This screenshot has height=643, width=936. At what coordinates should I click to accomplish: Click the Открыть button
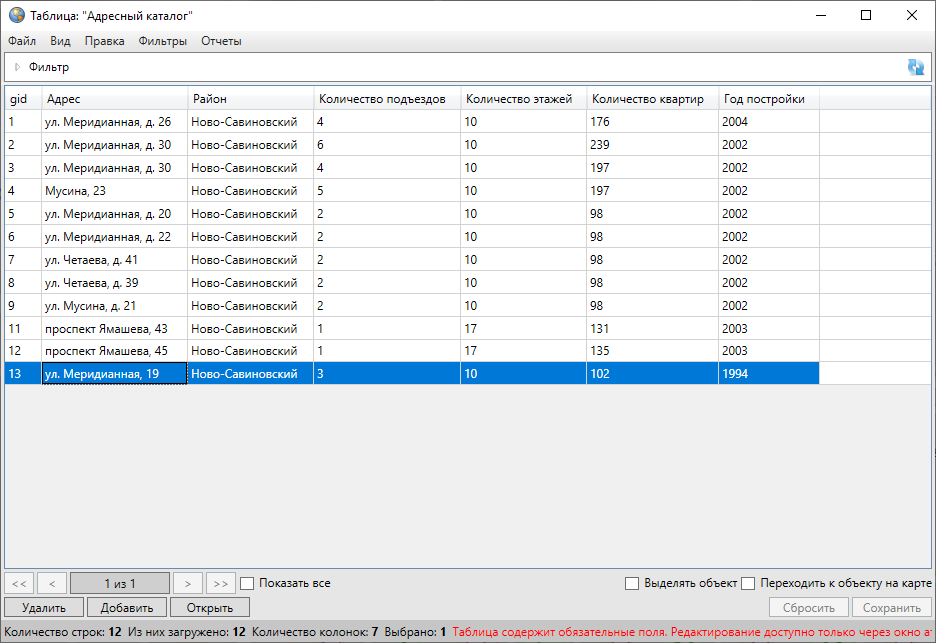pyautogui.click(x=209, y=607)
